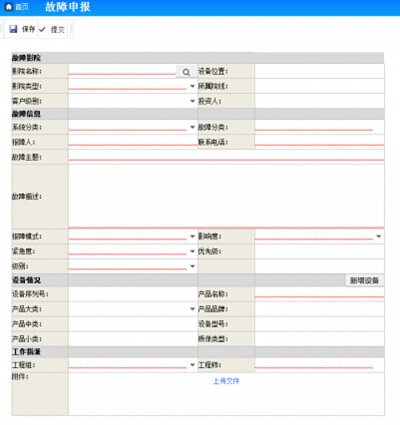This screenshot has width=400, height=425.
Task: Focus the 产品小类 field
Action: point(133,339)
